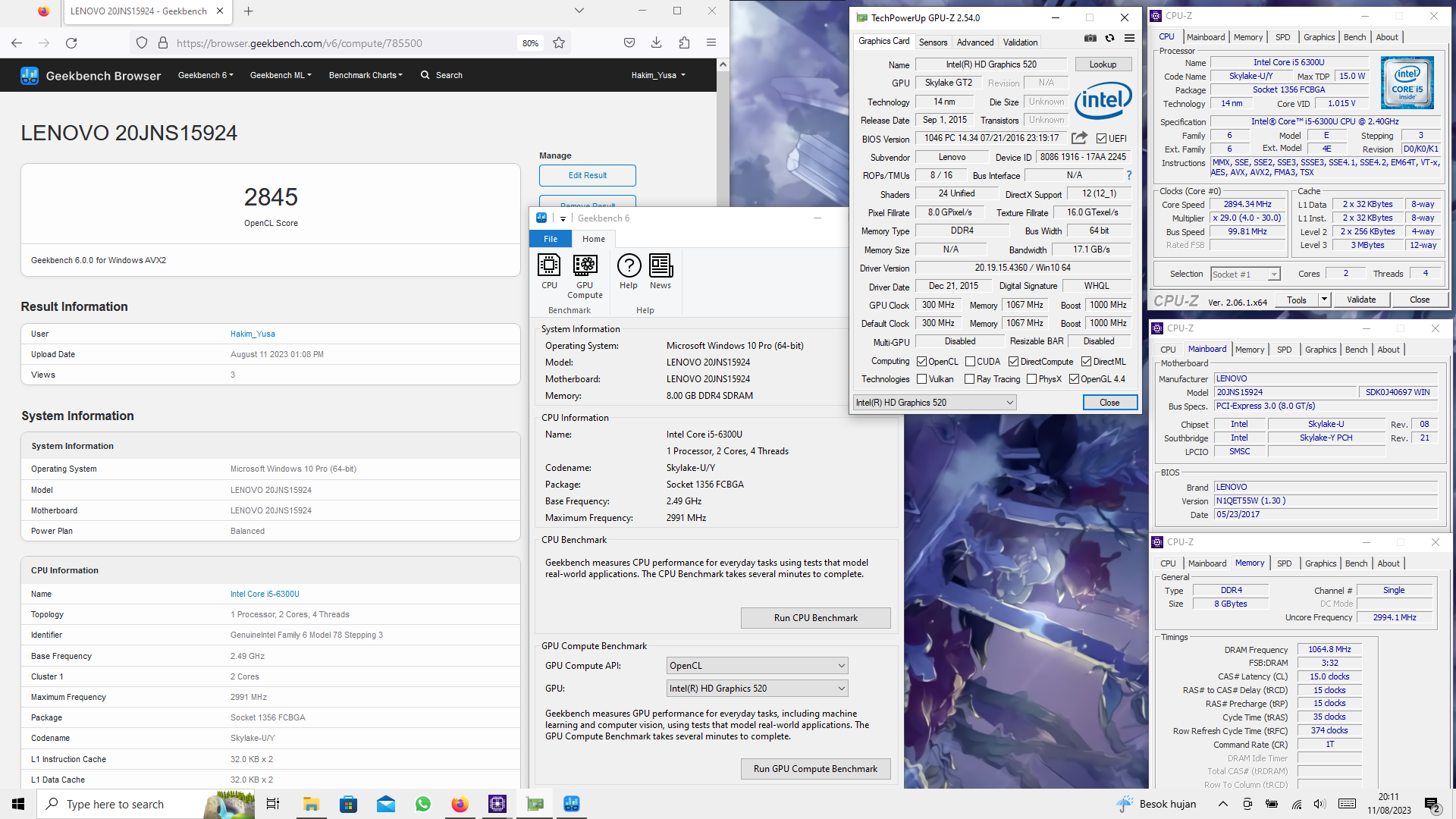
Task: Open the File tab in Geekbench 6
Action: (551, 239)
